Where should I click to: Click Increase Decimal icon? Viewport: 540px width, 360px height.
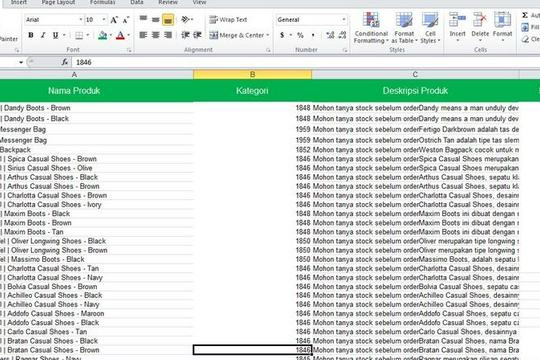(330, 35)
